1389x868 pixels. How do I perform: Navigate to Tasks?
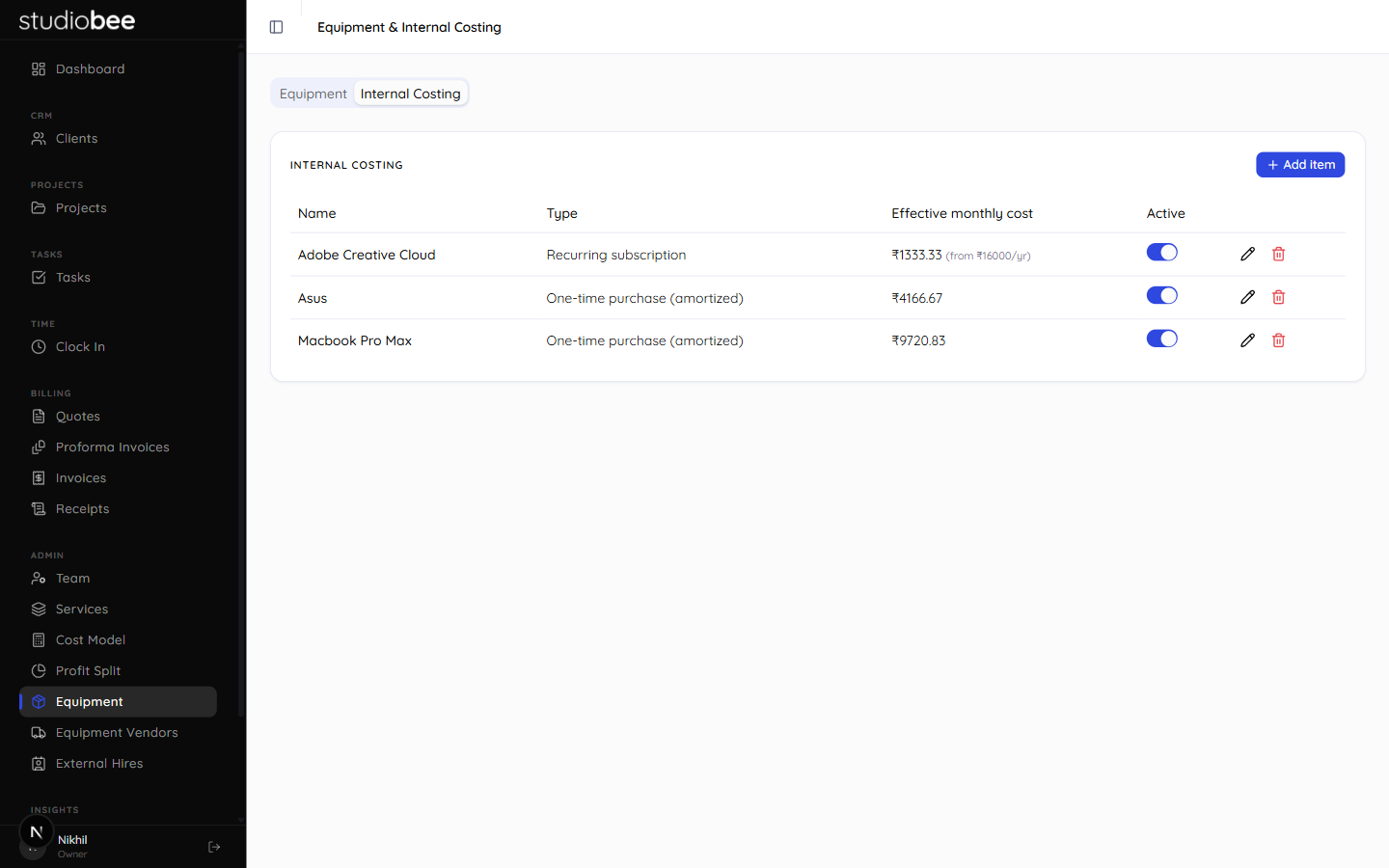point(118,278)
